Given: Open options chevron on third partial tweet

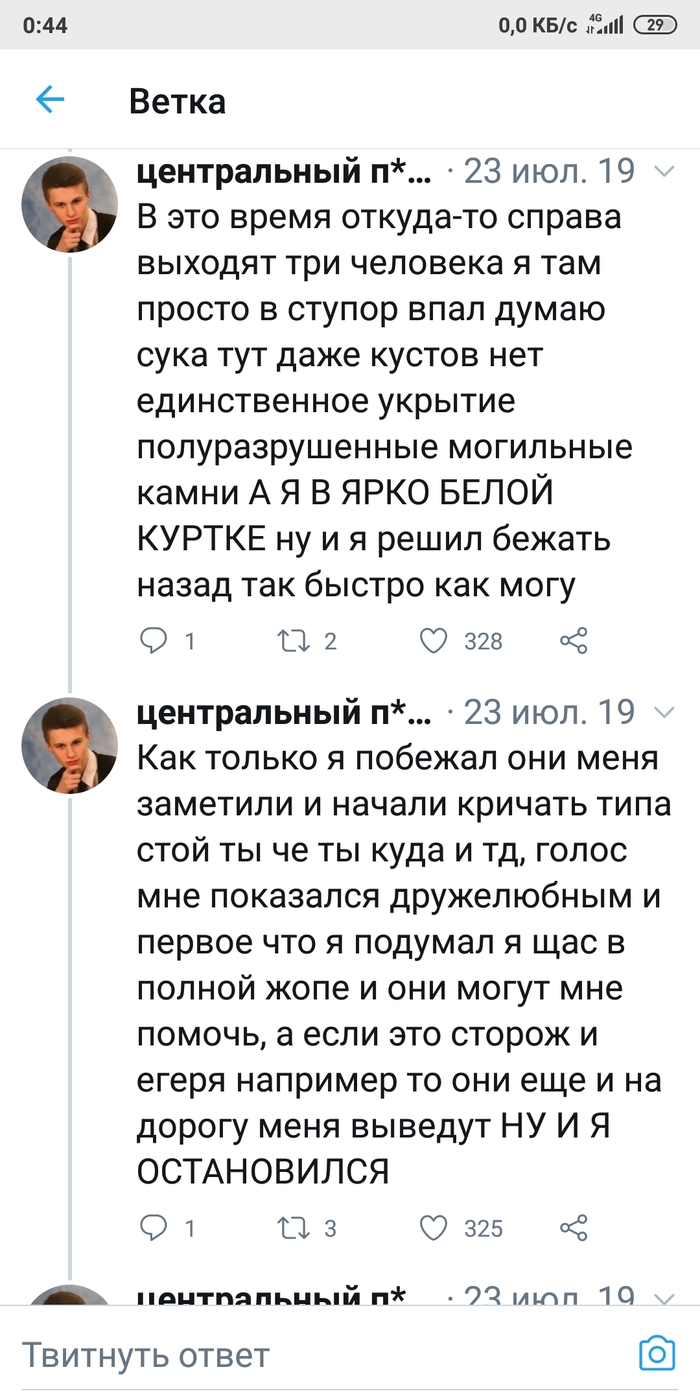Looking at the screenshot, I should [663, 1297].
